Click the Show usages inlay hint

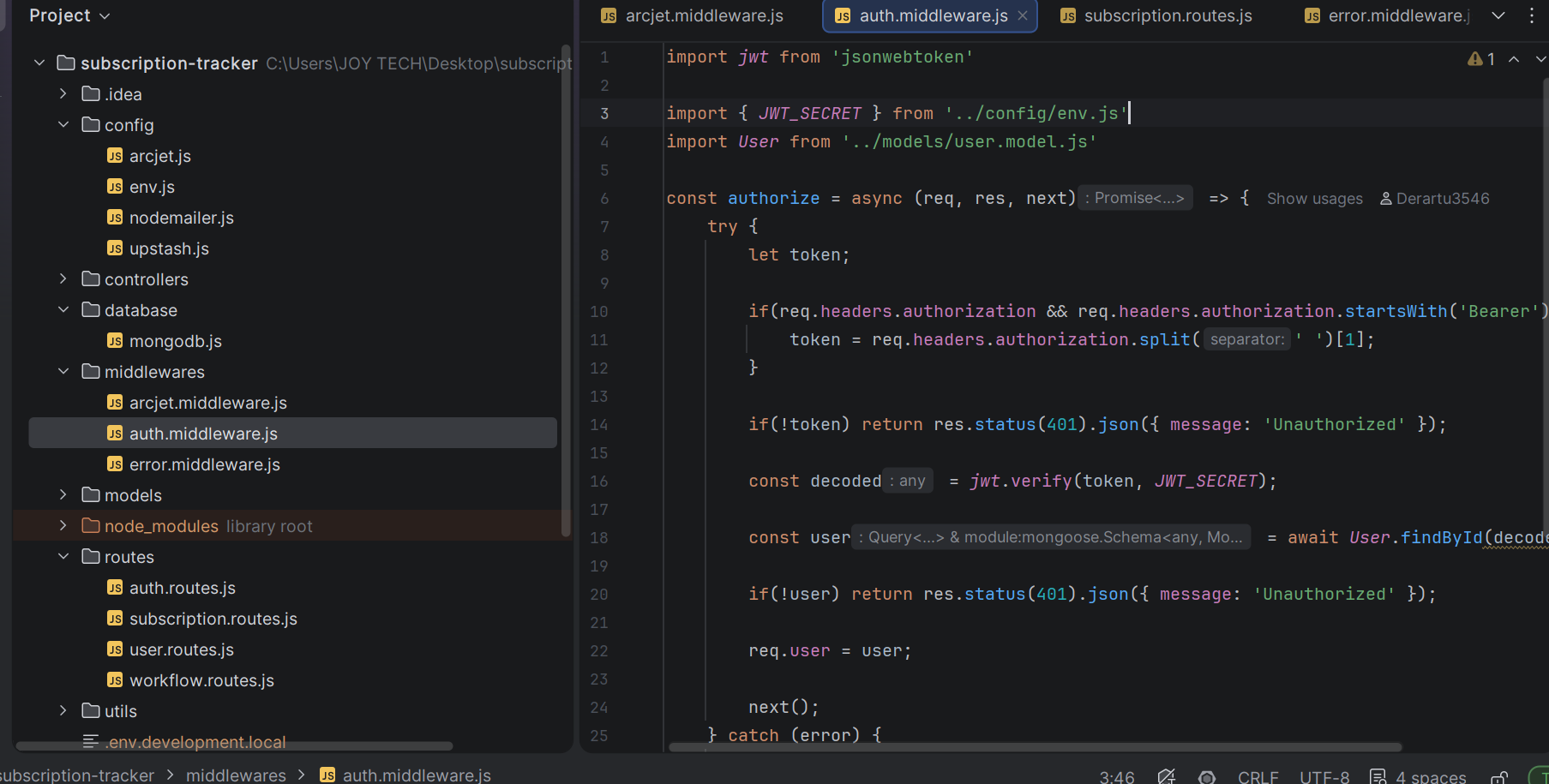(1314, 199)
